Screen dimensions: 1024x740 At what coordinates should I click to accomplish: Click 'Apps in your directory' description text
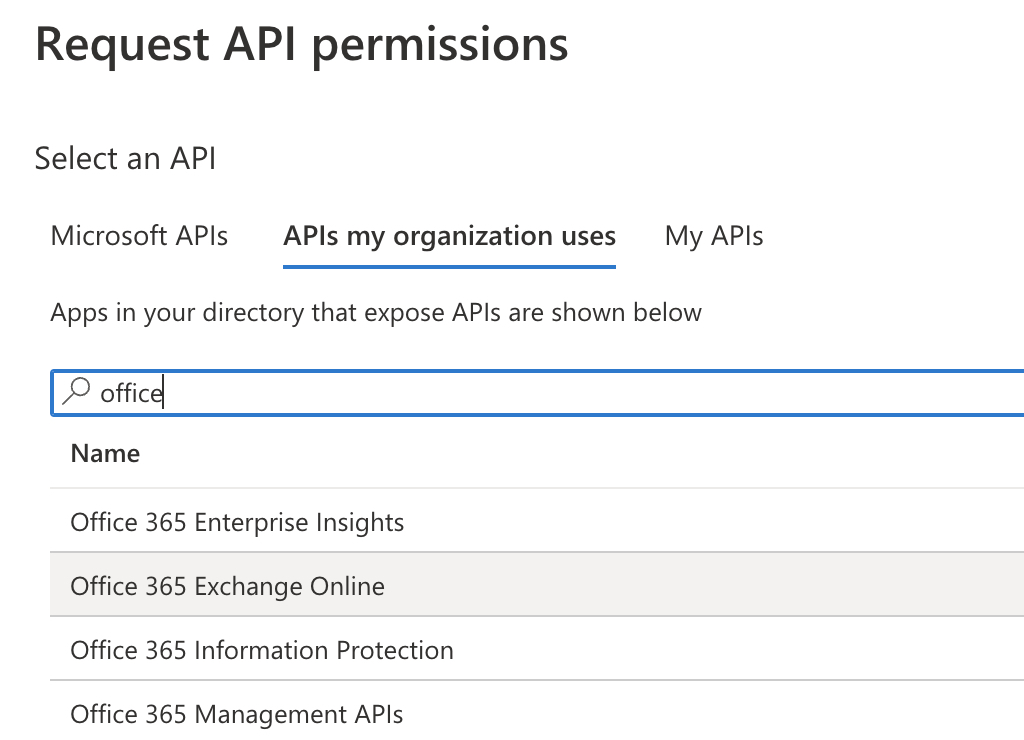coord(376,313)
